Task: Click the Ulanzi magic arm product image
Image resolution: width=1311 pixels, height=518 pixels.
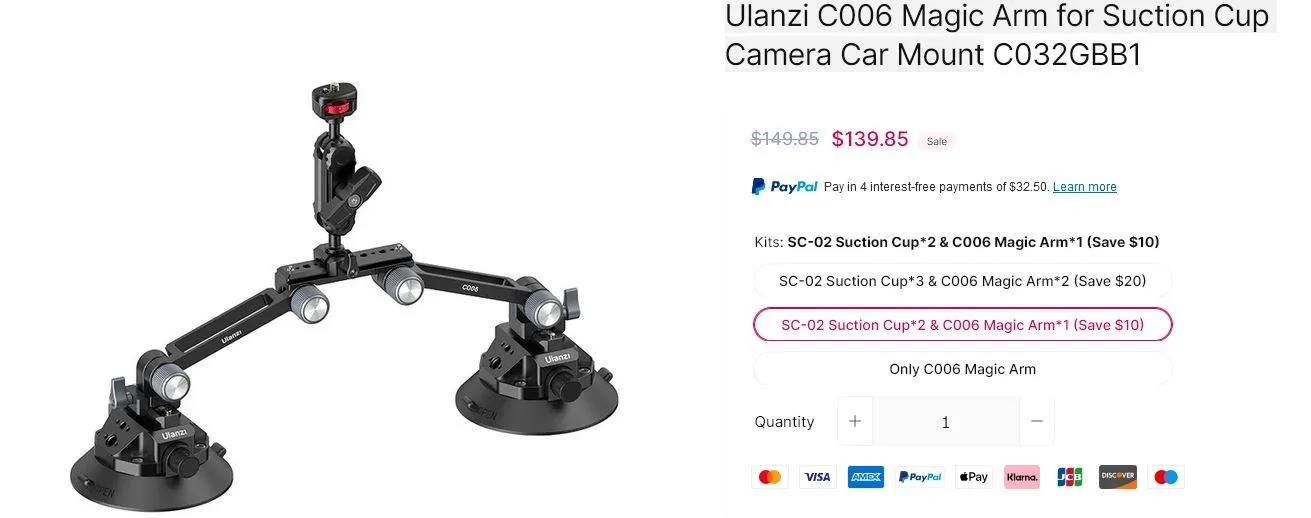Action: pyautogui.click(x=345, y=295)
